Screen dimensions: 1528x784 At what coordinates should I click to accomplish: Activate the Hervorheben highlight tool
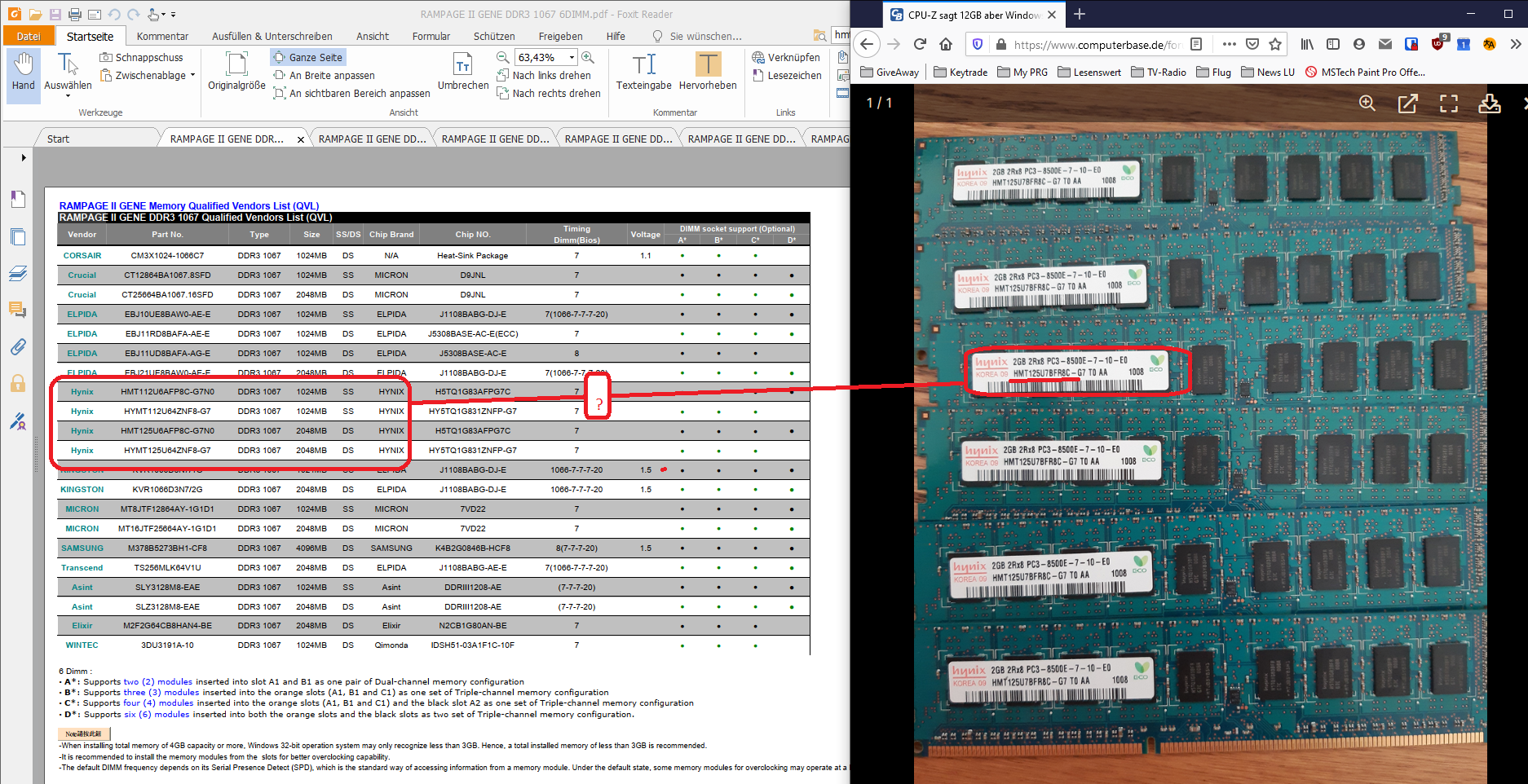click(x=708, y=72)
